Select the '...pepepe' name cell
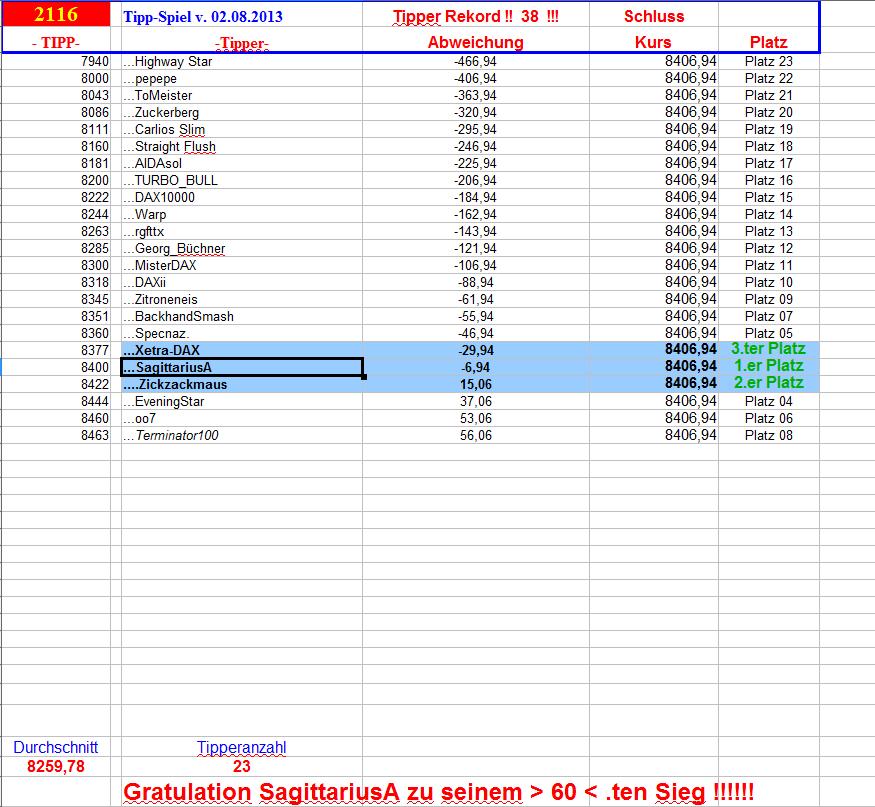Viewport: 875px width, 807px height. [x=242, y=79]
